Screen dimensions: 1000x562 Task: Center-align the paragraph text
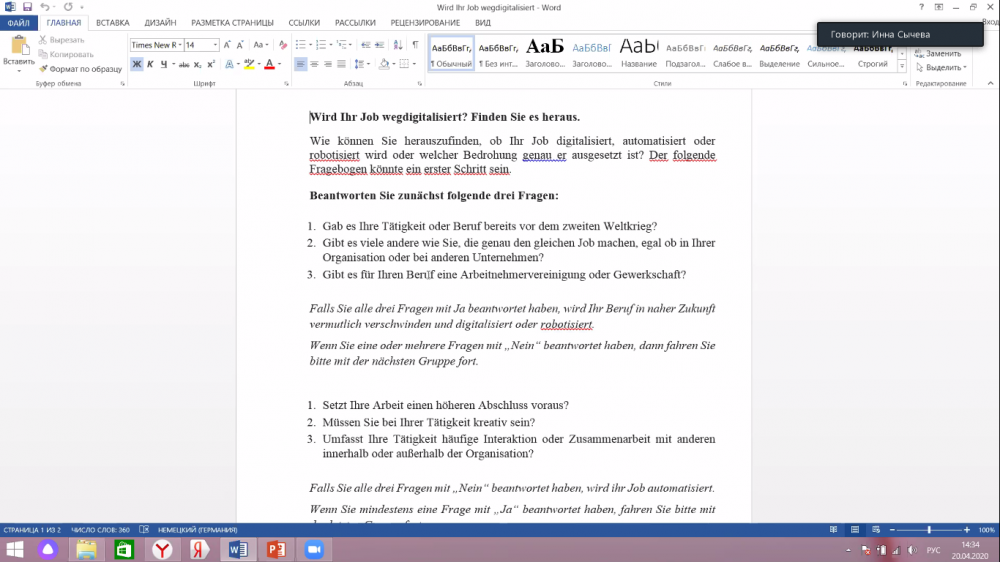pyautogui.click(x=314, y=64)
